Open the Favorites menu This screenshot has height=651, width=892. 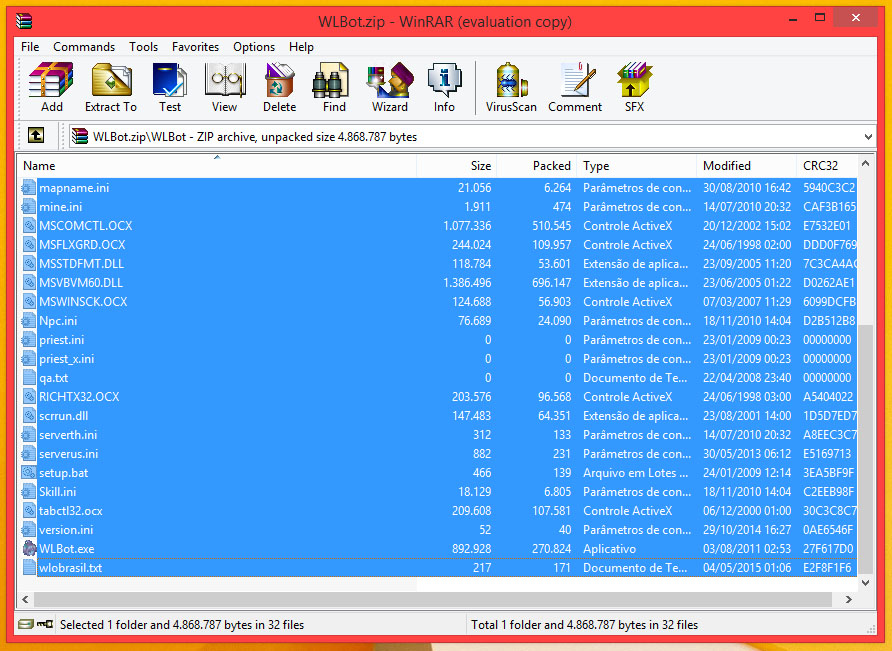click(x=195, y=47)
